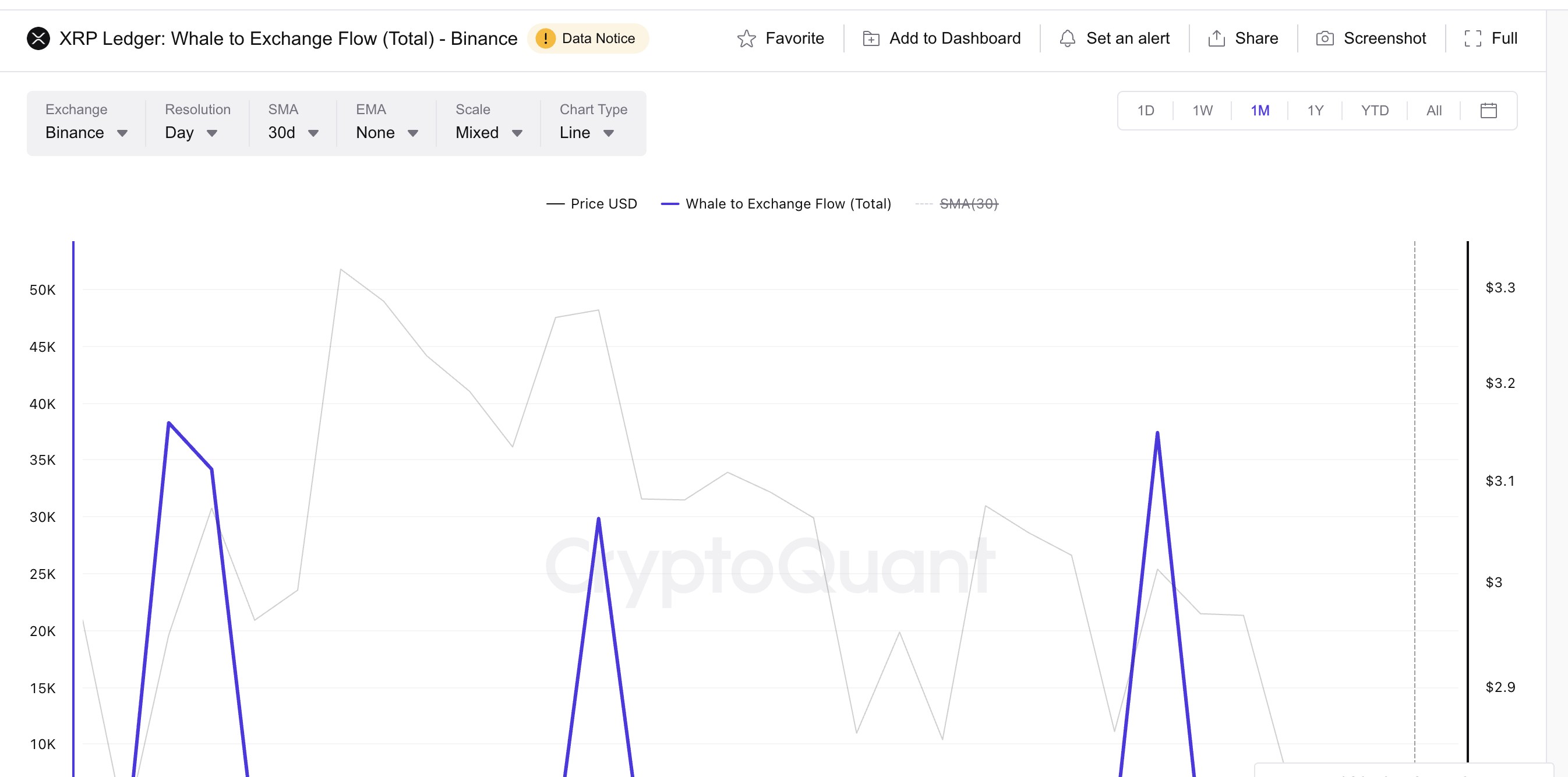1568x777 pixels.
Task: Click the first whale flow peak near 38K
Action: [168, 422]
